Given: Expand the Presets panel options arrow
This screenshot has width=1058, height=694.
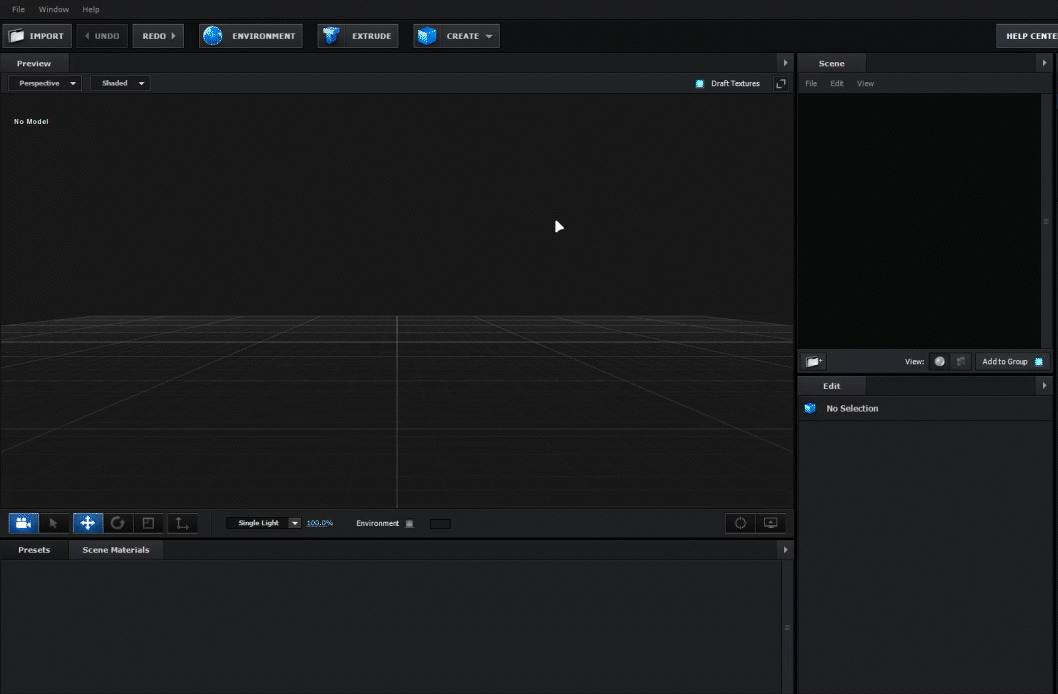Looking at the screenshot, I should click(785, 550).
